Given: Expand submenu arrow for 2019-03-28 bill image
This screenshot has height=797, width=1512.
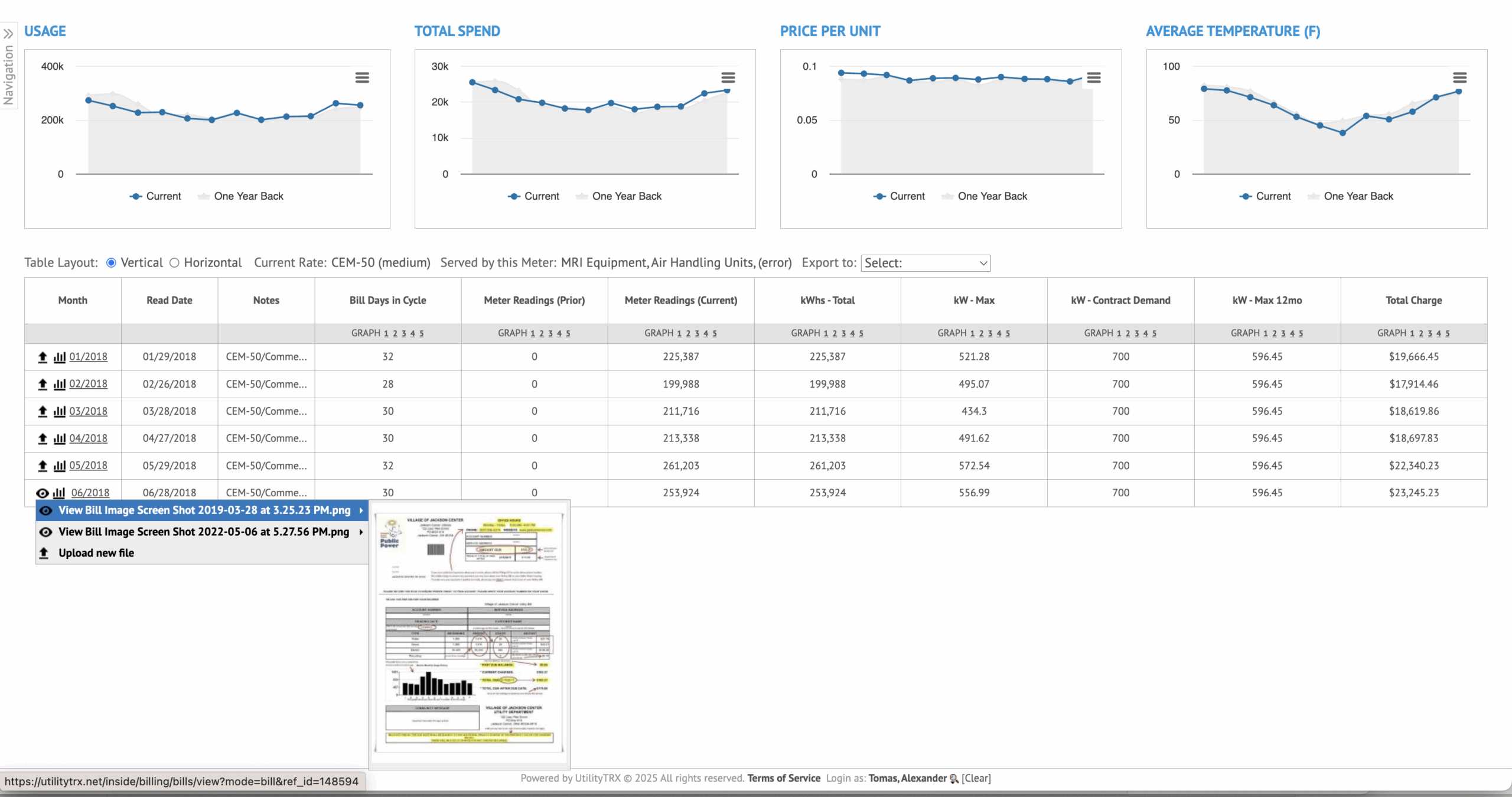Looking at the screenshot, I should 361,510.
